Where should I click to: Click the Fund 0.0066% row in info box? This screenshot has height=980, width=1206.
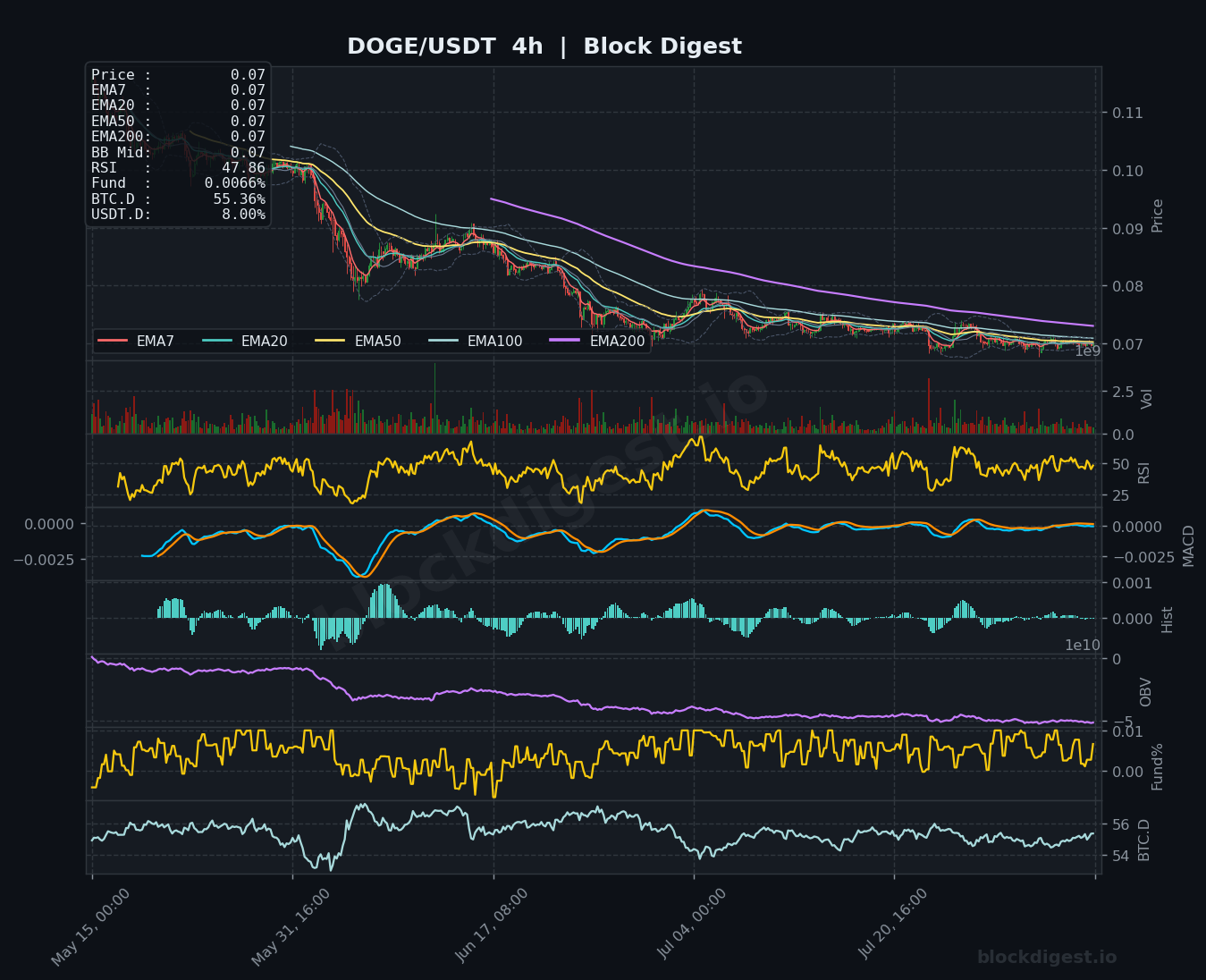[178, 183]
